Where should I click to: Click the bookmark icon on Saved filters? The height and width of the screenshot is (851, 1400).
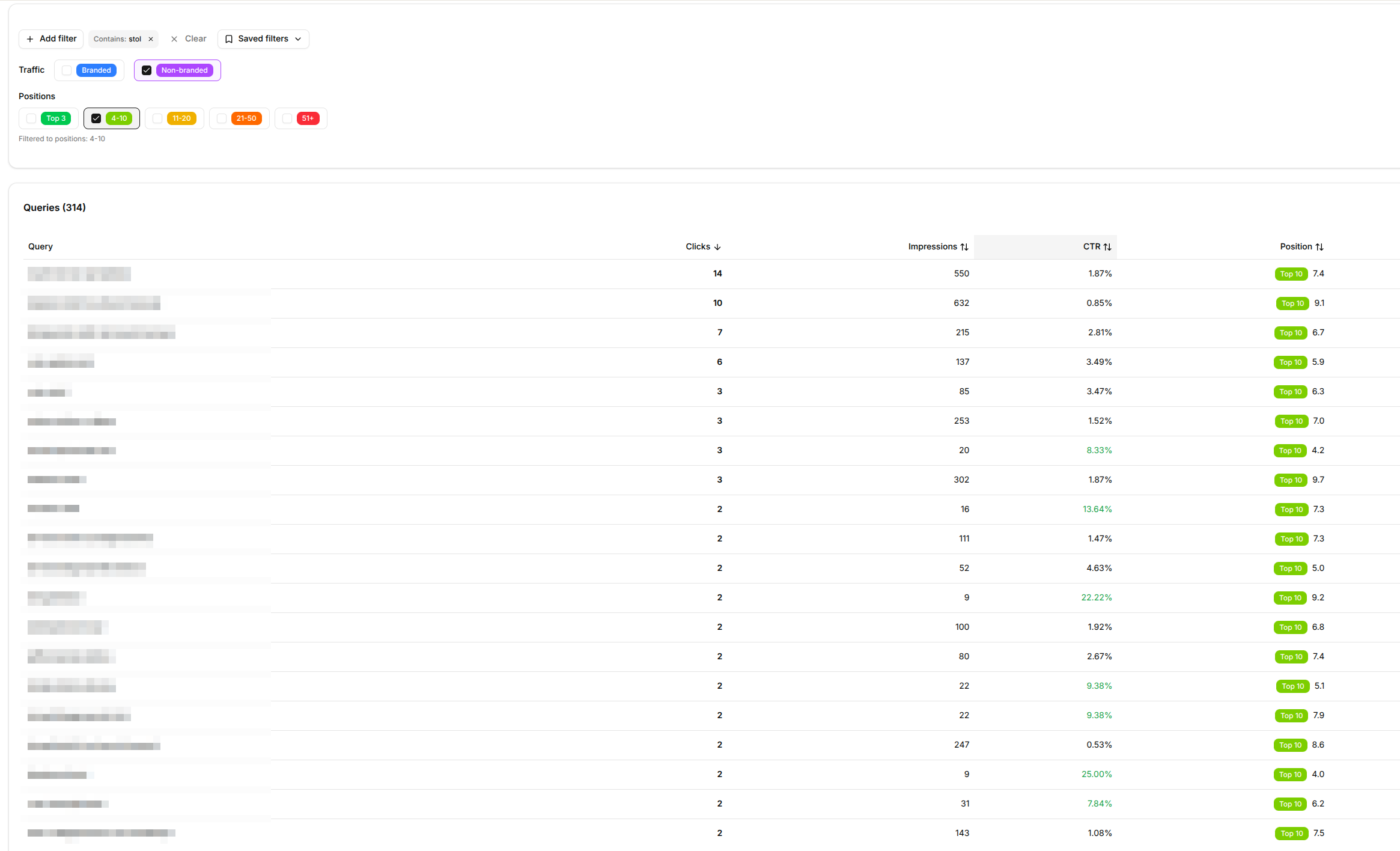coord(229,38)
